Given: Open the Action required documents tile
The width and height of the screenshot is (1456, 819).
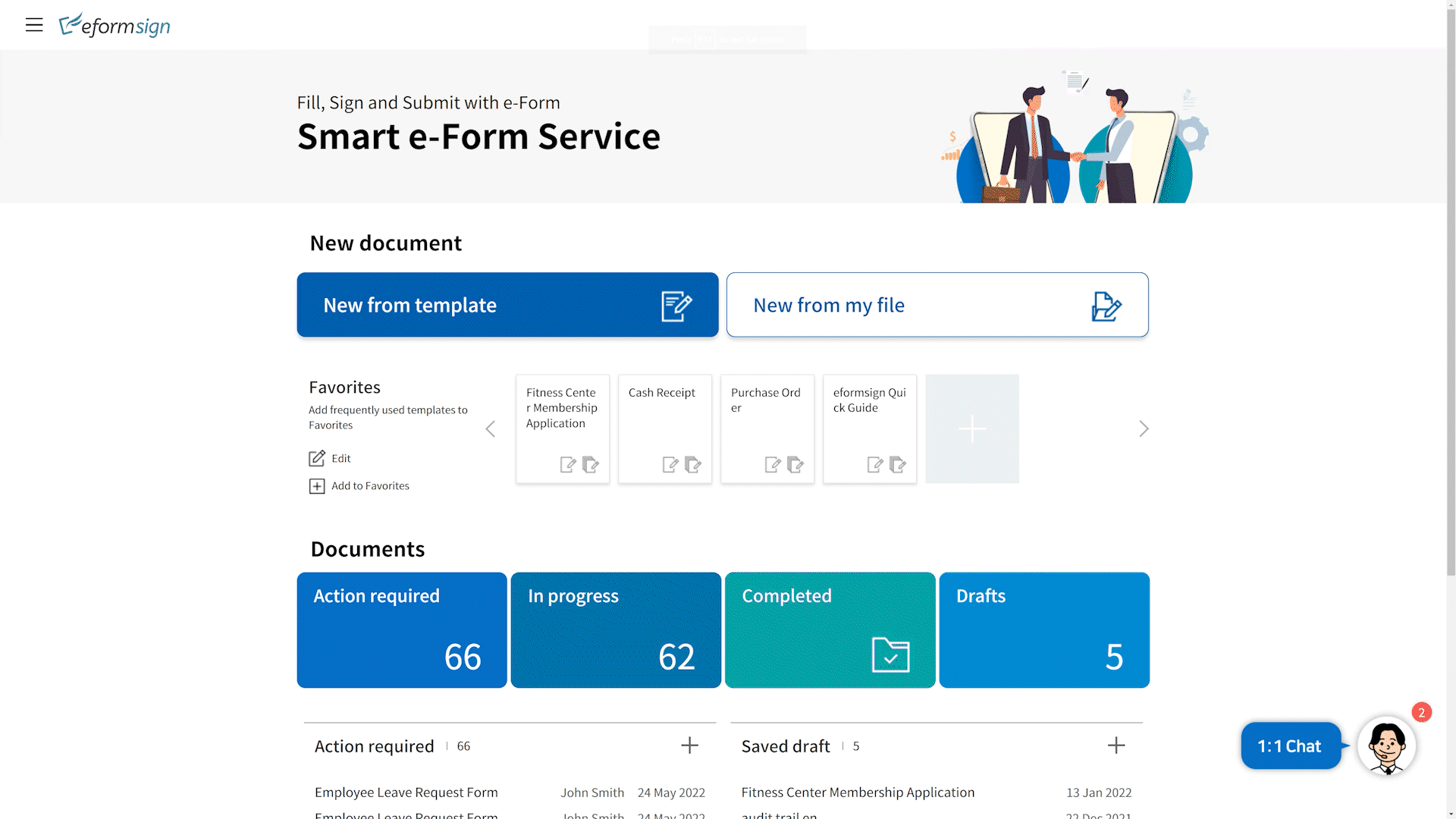Looking at the screenshot, I should 402,630.
